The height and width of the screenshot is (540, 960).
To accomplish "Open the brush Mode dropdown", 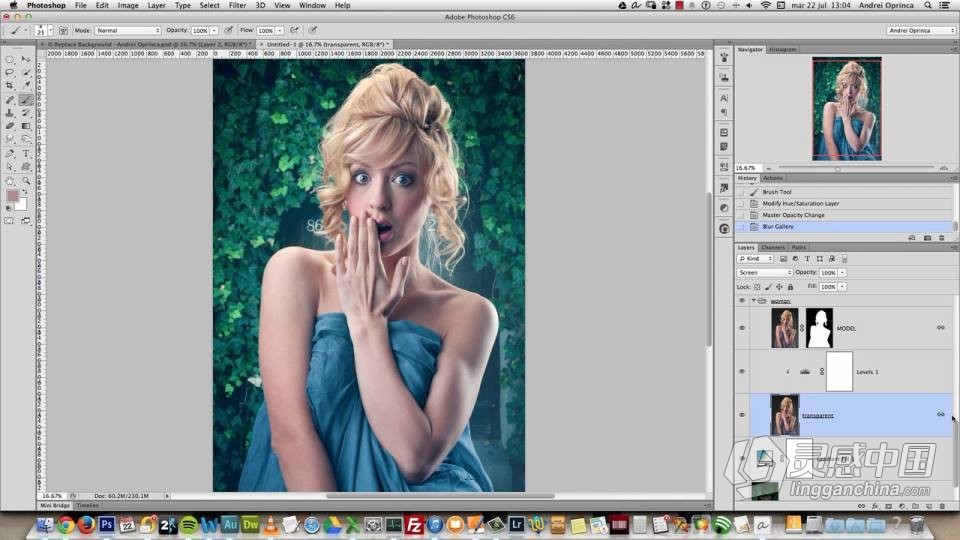I will click(x=127, y=30).
